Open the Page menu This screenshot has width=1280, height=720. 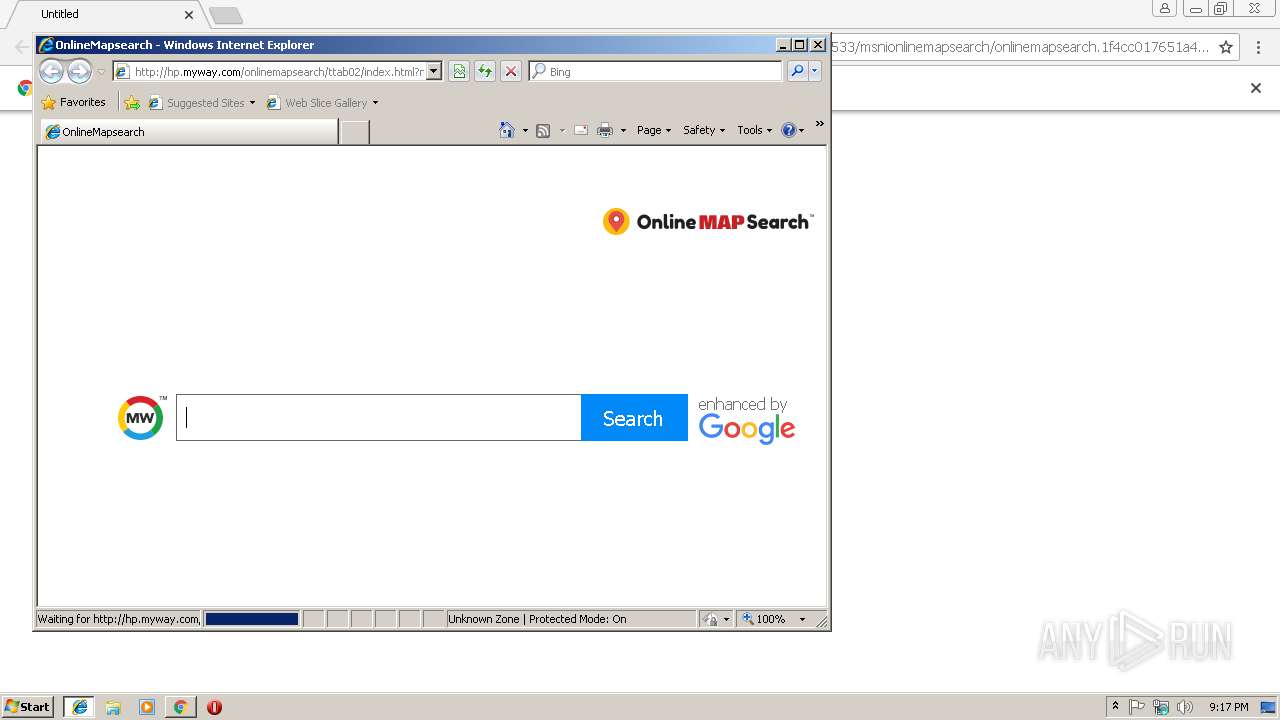[654, 130]
